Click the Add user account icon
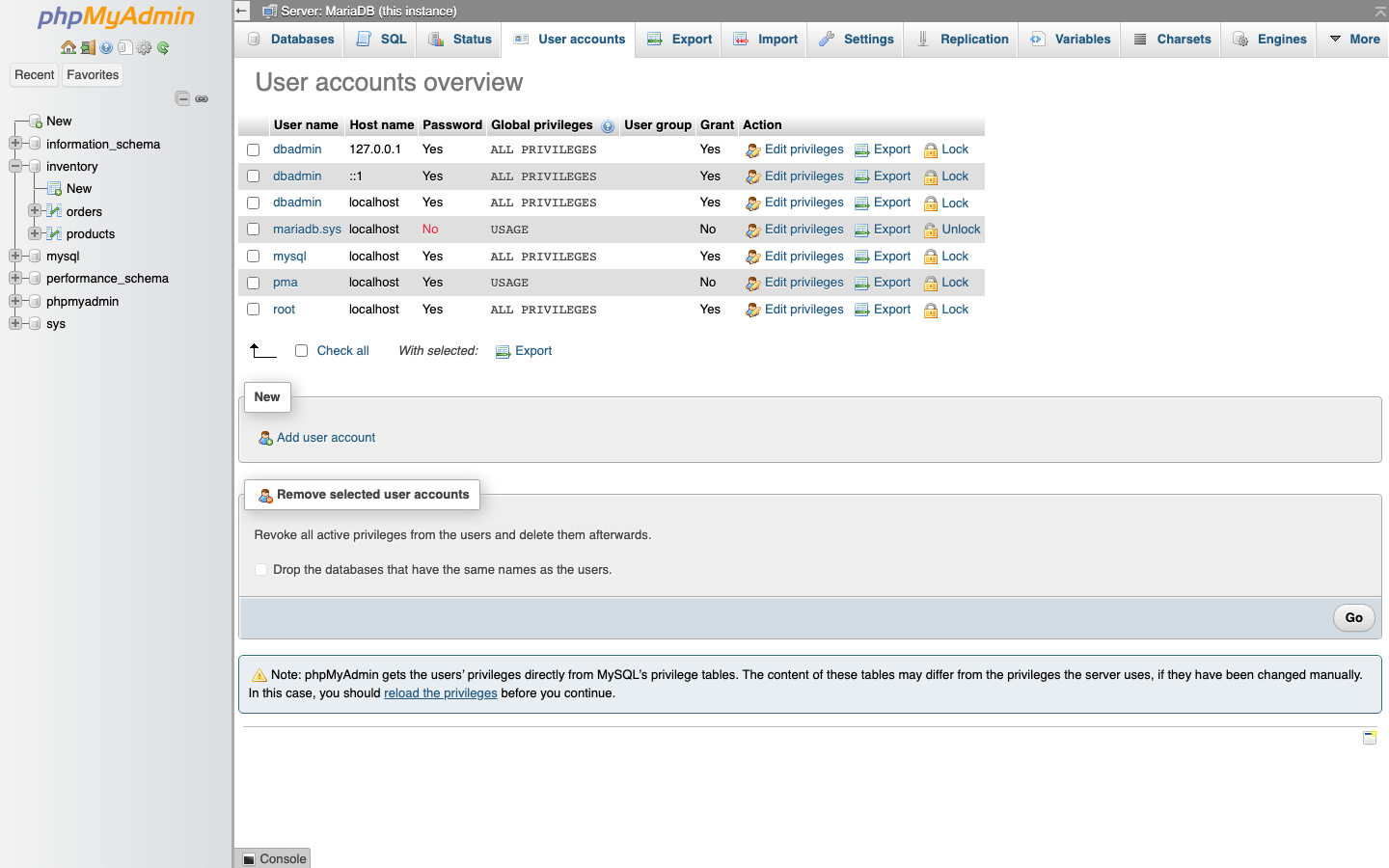Image resolution: width=1389 pixels, height=868 pixels. tap(265, 438)
